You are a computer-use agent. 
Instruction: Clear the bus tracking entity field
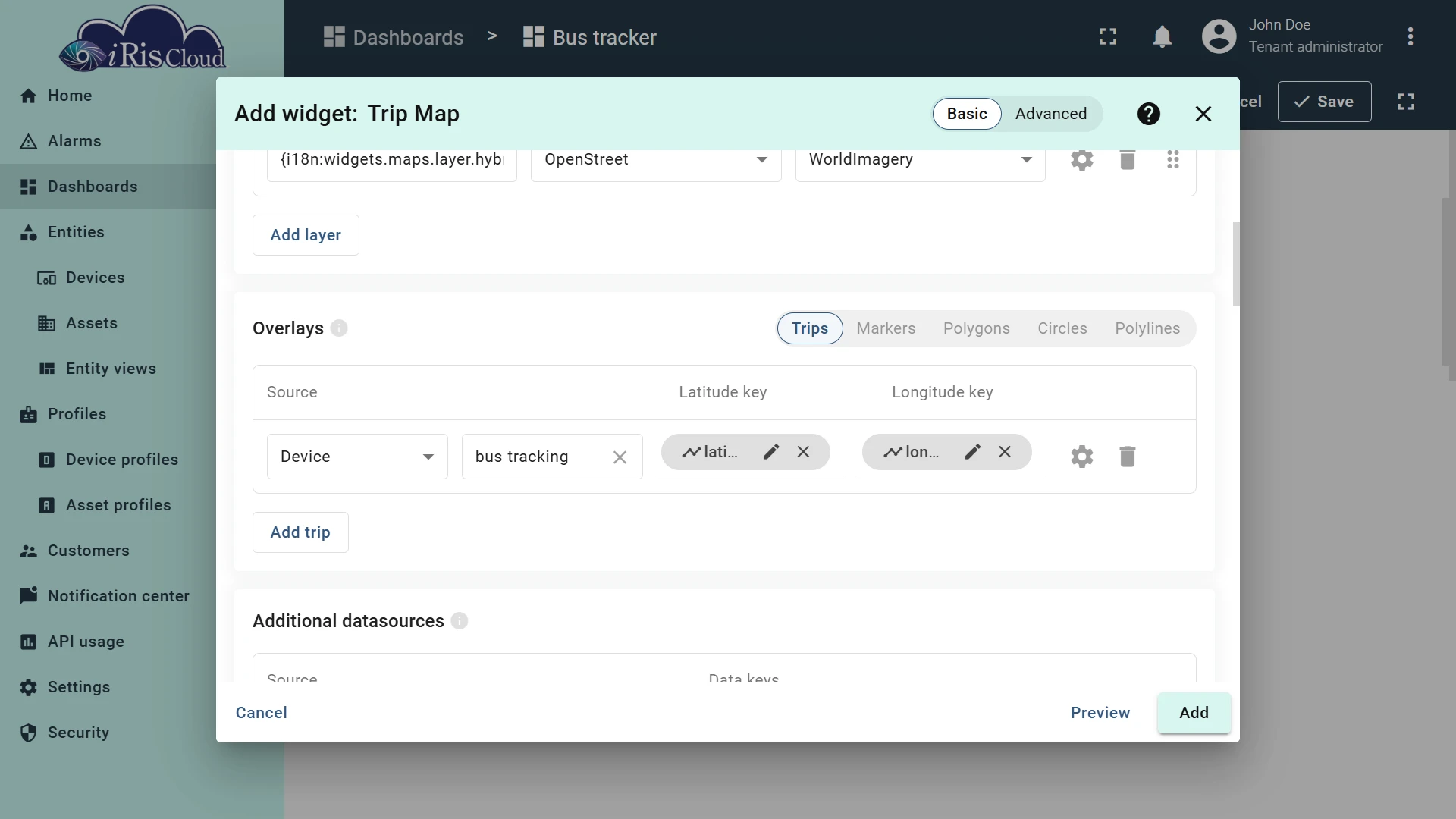pos(620,457)
